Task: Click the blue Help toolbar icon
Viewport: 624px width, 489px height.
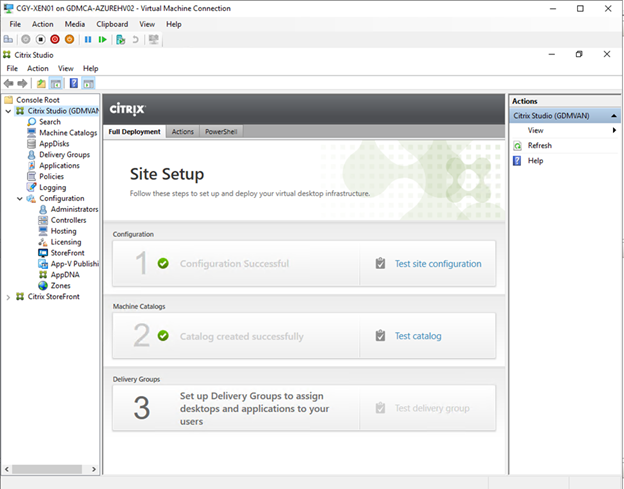Action: tap(74, 83)
